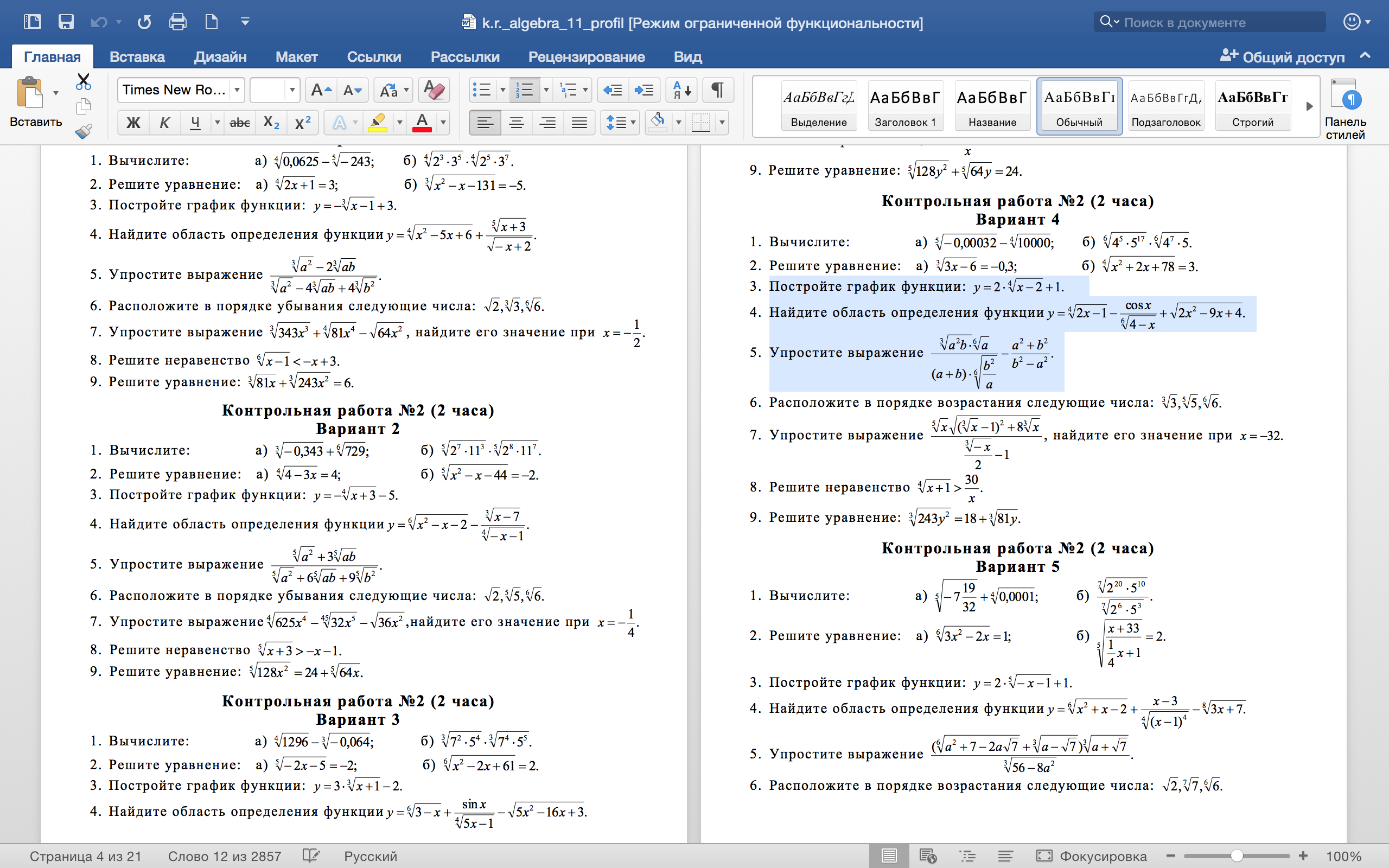Expand the styles gallery arrow
The image size is (1389, 868).
pyautogui.click(x=1309, y=106)
